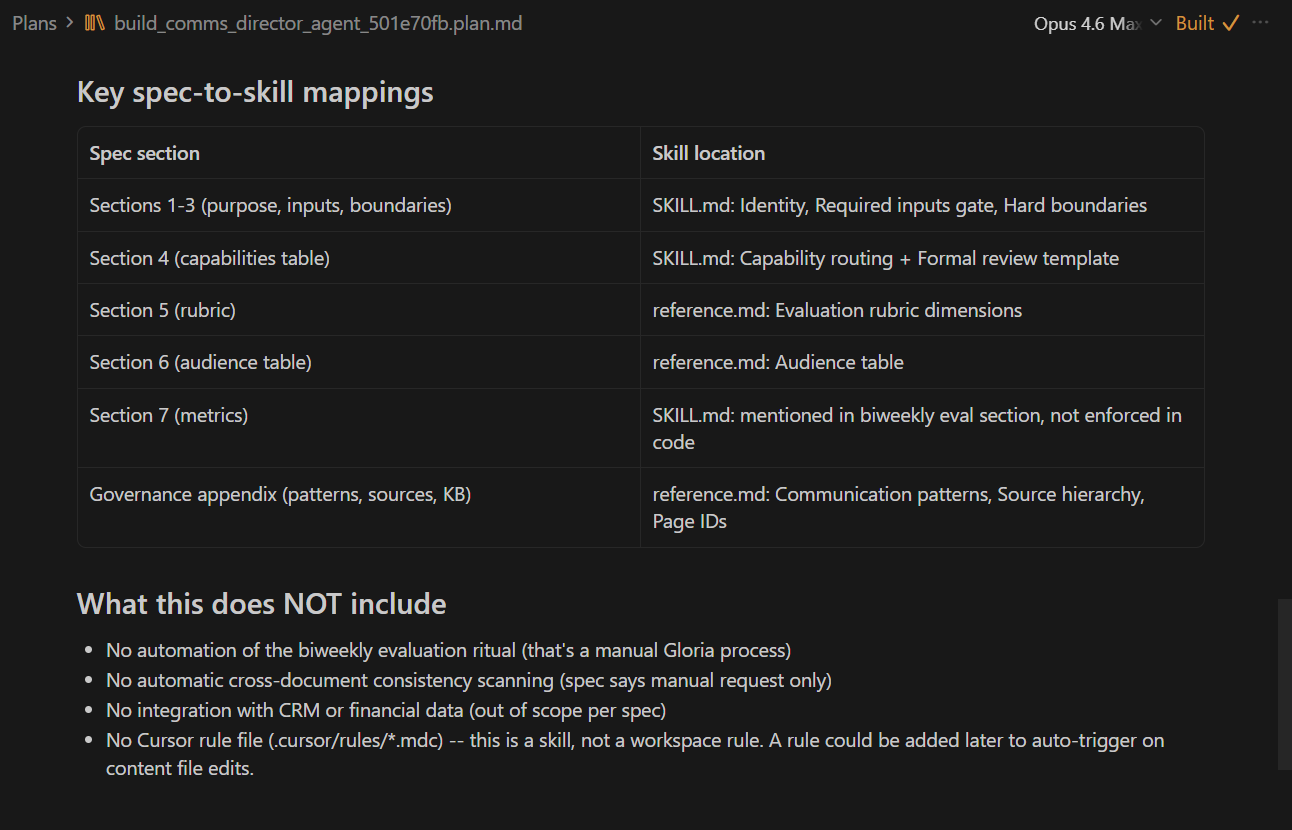Click the reference.md: Audience table cell

(778, 362)
